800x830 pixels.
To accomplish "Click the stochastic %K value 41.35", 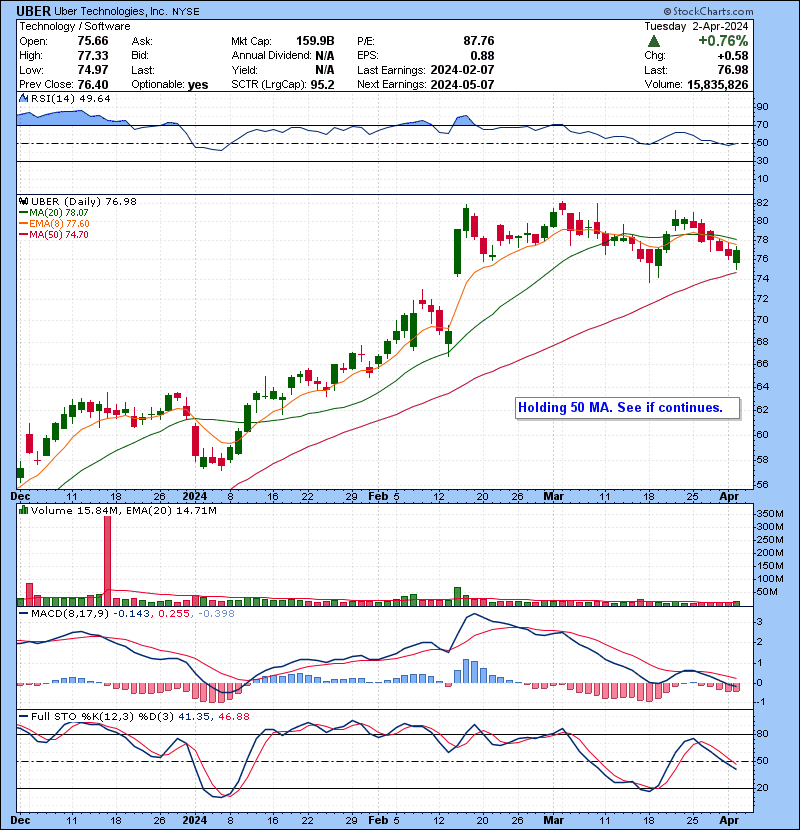I will pyautogui.click(x=194, y=717).
